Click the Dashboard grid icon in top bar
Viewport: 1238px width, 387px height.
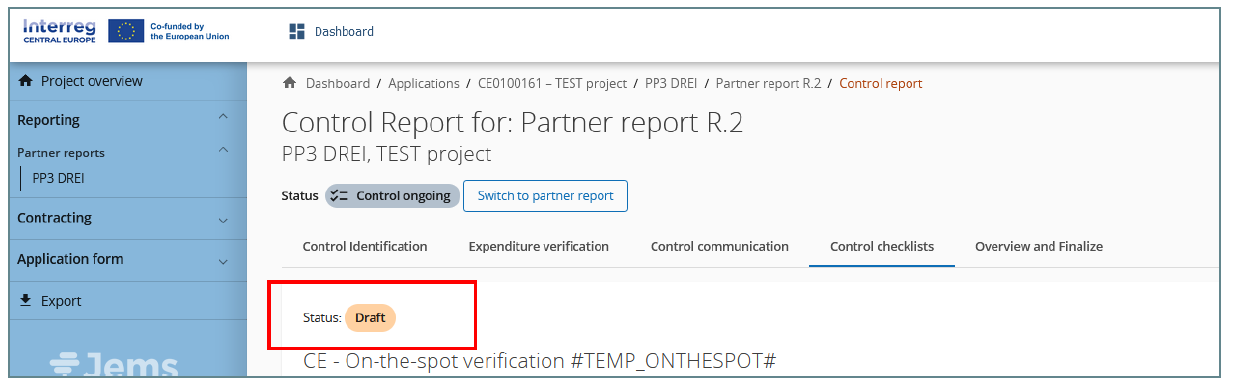point(297,32)
